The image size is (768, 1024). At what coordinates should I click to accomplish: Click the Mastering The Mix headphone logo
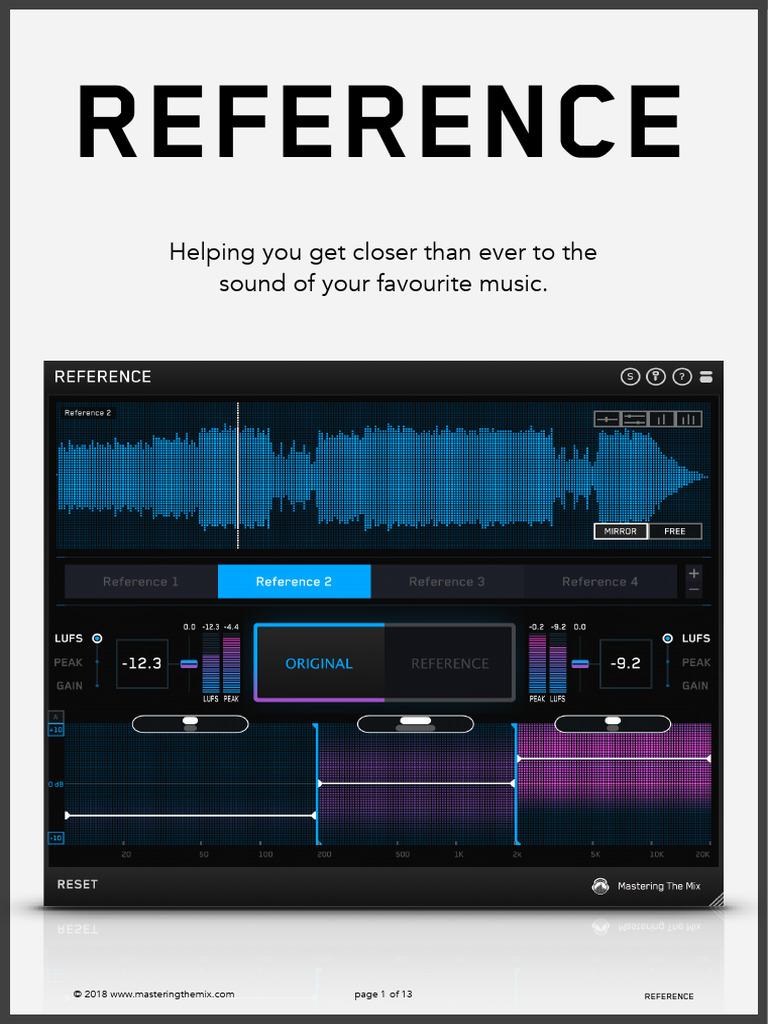tap(600, 886)
